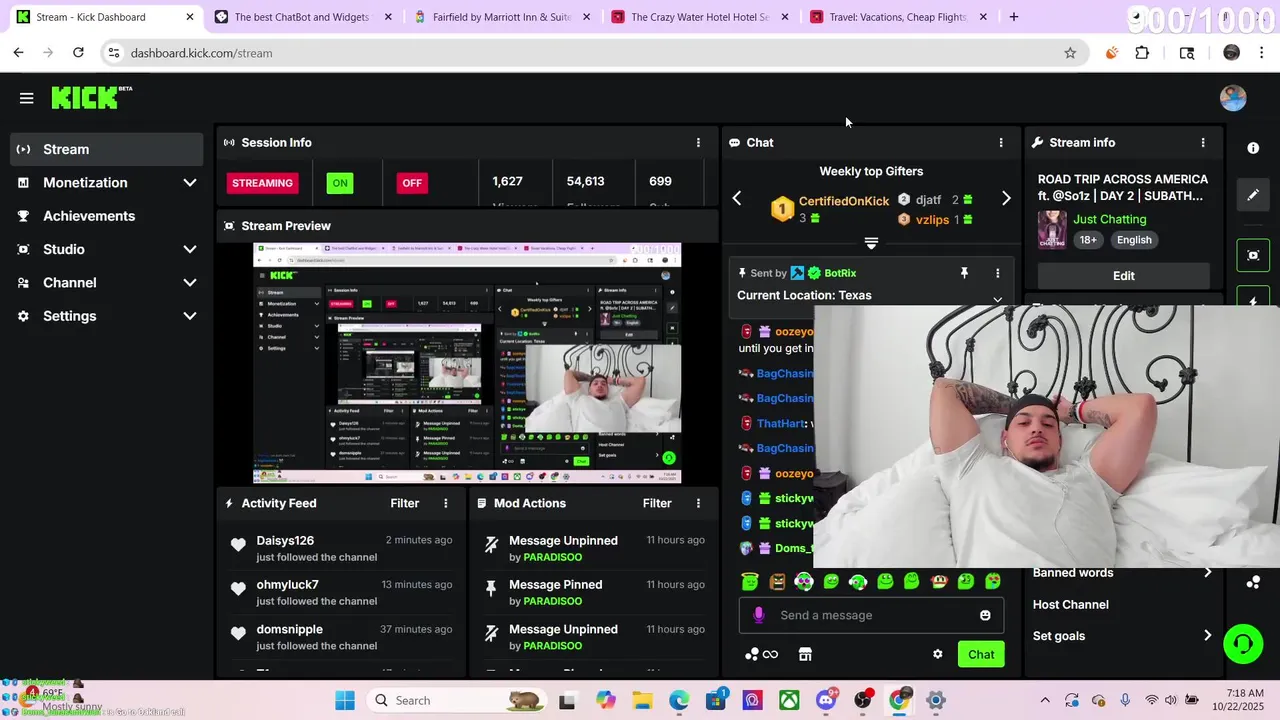Open the emoji picker in message box
1280x720 pixels.
pos(985,615)
